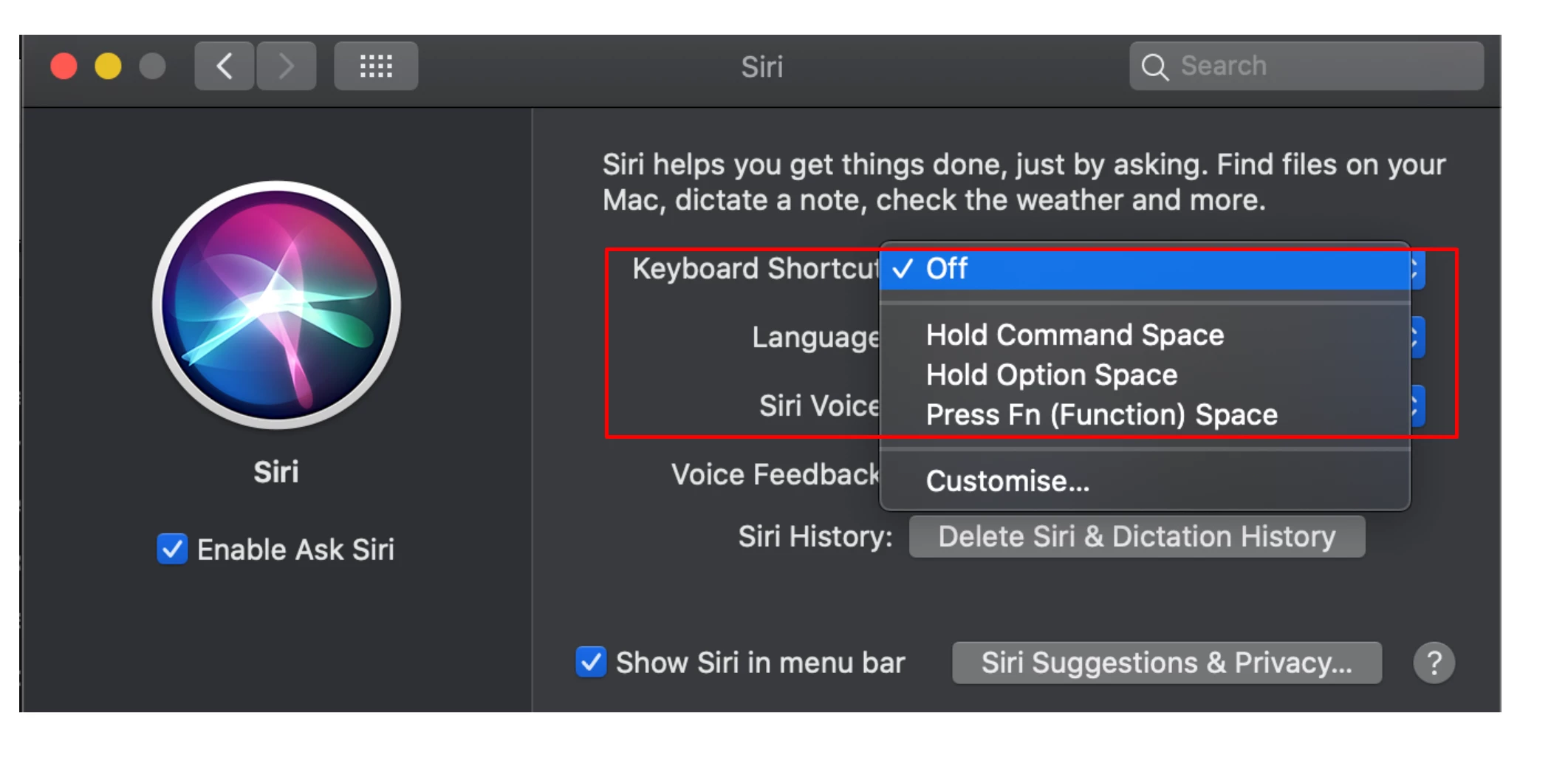The image size is (1568, 783).
Task: Select Hold Option Space shortcut
Action: (1051, 375)
